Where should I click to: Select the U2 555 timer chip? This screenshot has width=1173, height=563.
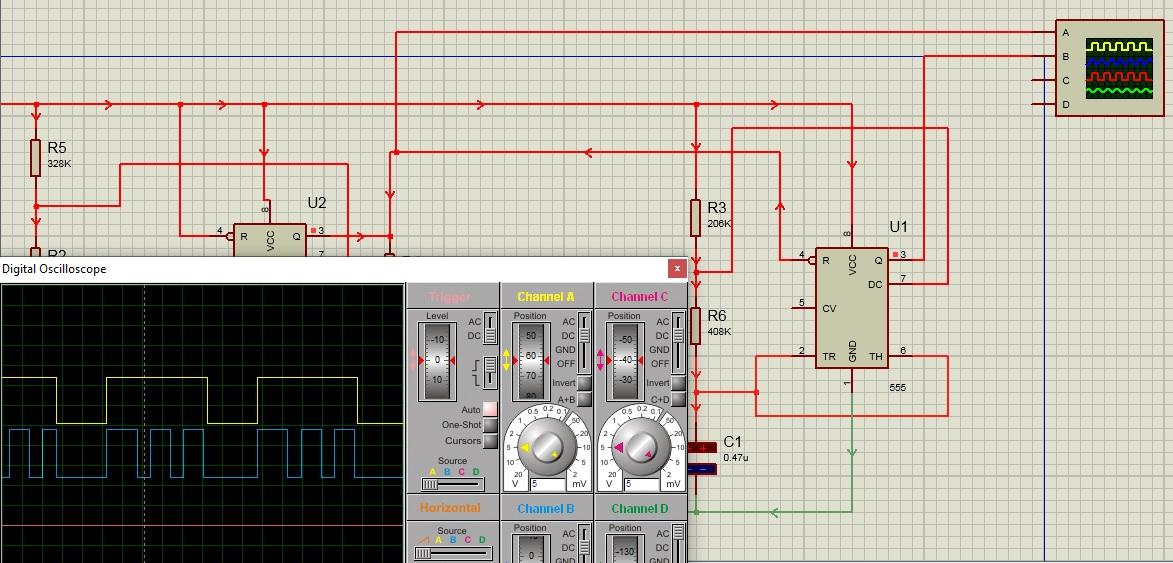pos(270,240)
